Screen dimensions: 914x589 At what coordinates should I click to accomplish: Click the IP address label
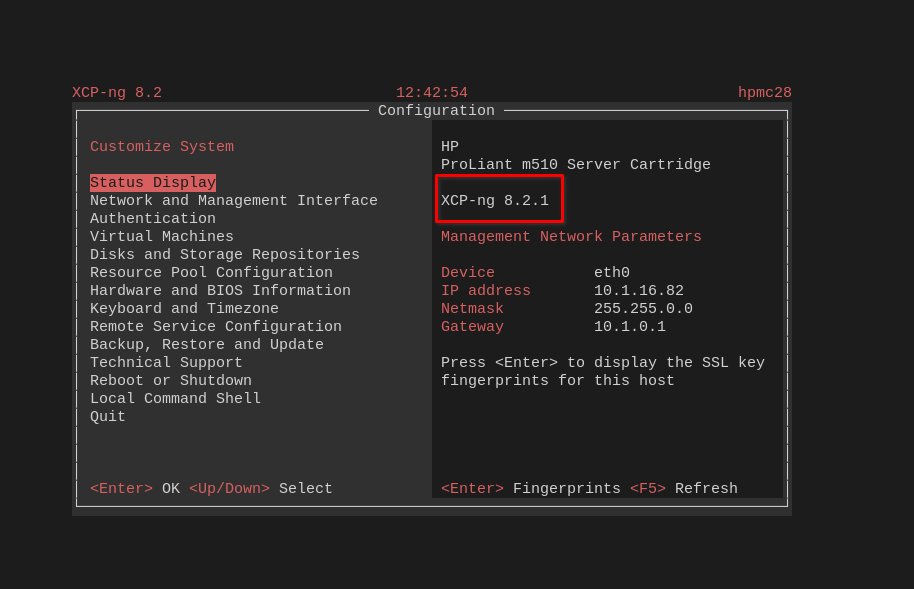pos(486,290)
